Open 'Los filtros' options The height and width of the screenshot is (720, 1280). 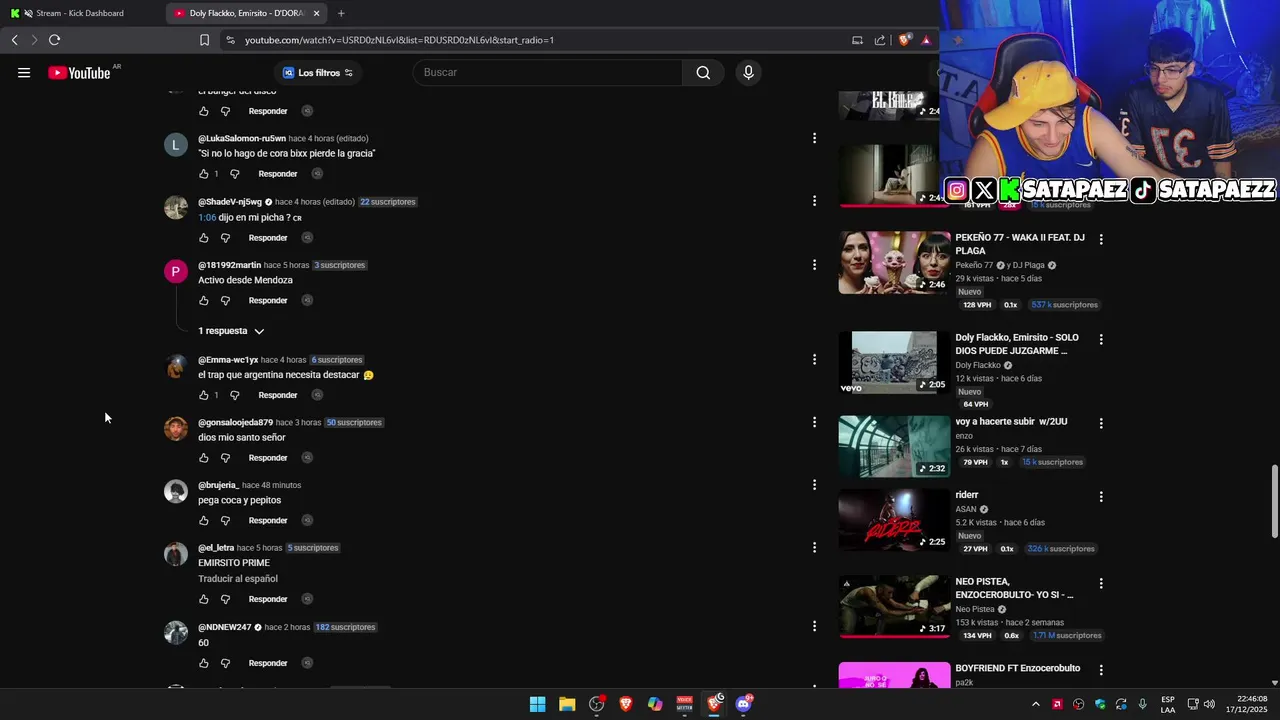pyautogui.click(x=318, y=73)
